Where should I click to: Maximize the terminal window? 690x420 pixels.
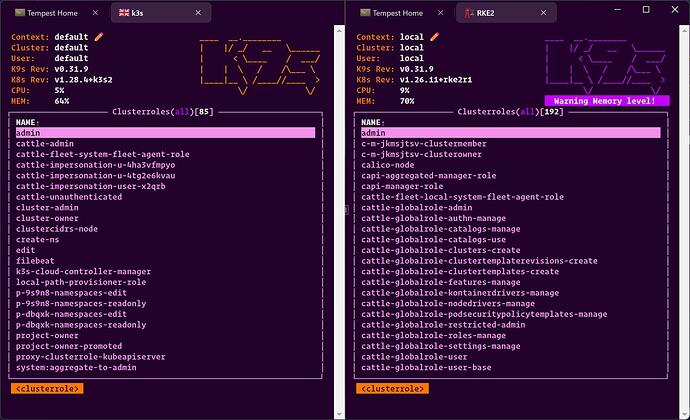(x=646, y=9)
